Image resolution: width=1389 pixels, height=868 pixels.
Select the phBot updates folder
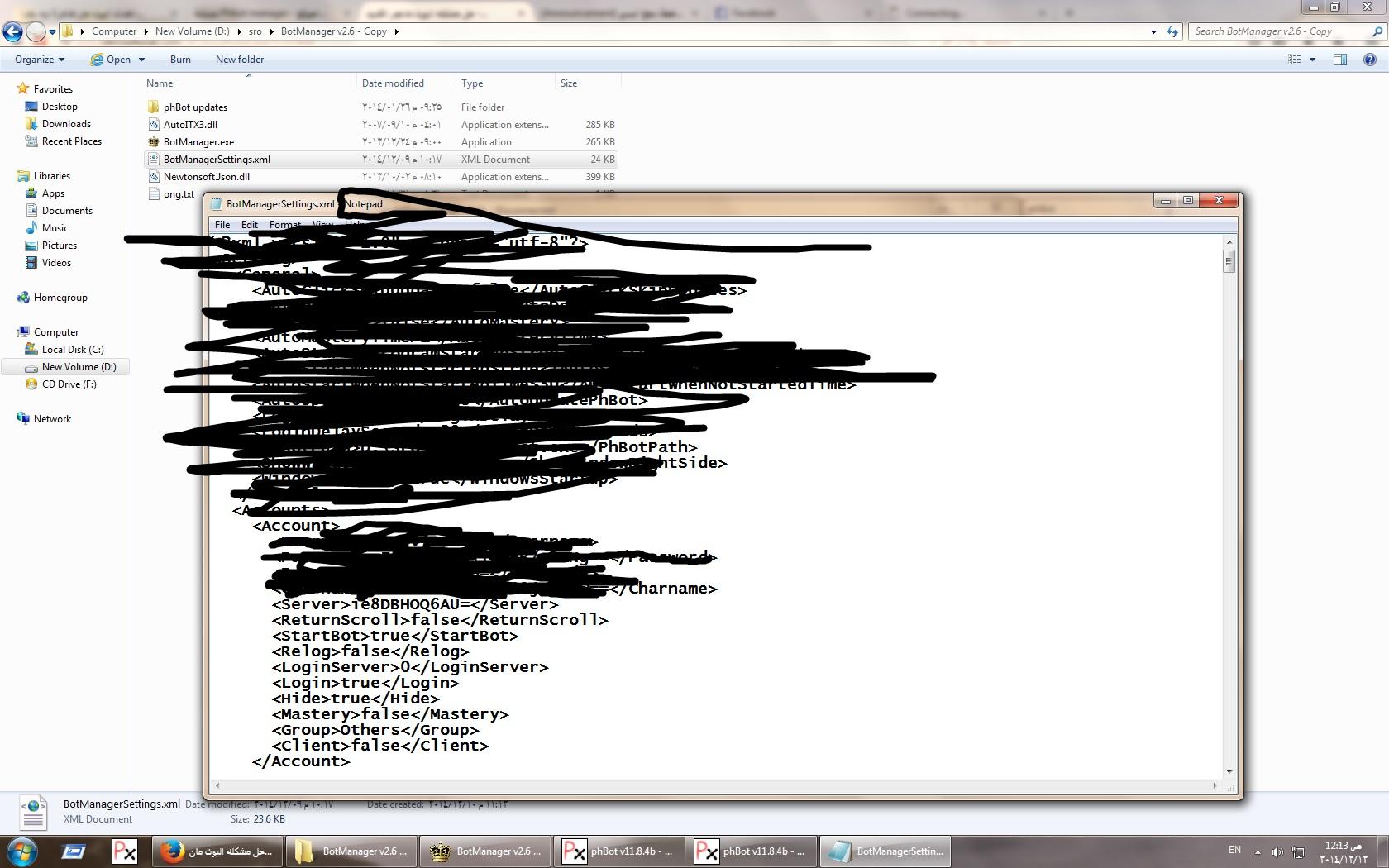click(x=195, y=107)
